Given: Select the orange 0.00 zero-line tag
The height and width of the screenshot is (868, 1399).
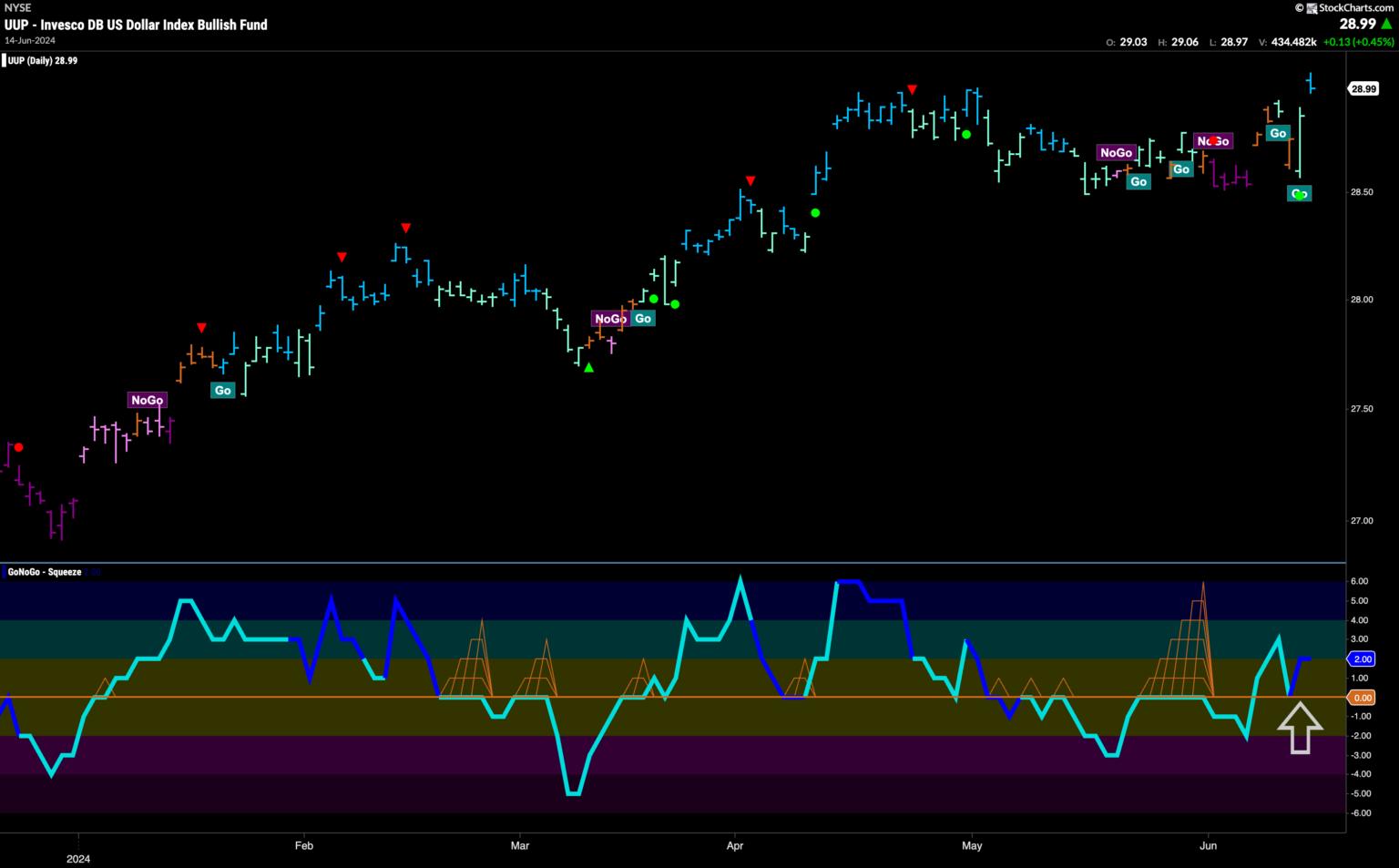Looking at the screenshot, I should coord(1362,698).
